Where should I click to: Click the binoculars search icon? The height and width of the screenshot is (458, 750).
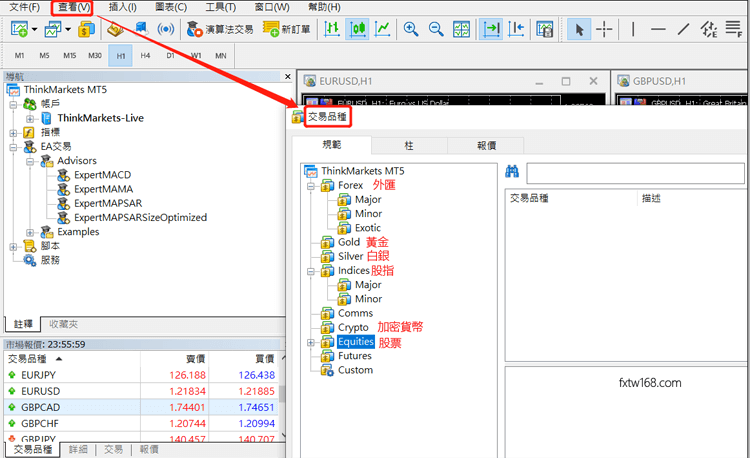pos(512,172)
